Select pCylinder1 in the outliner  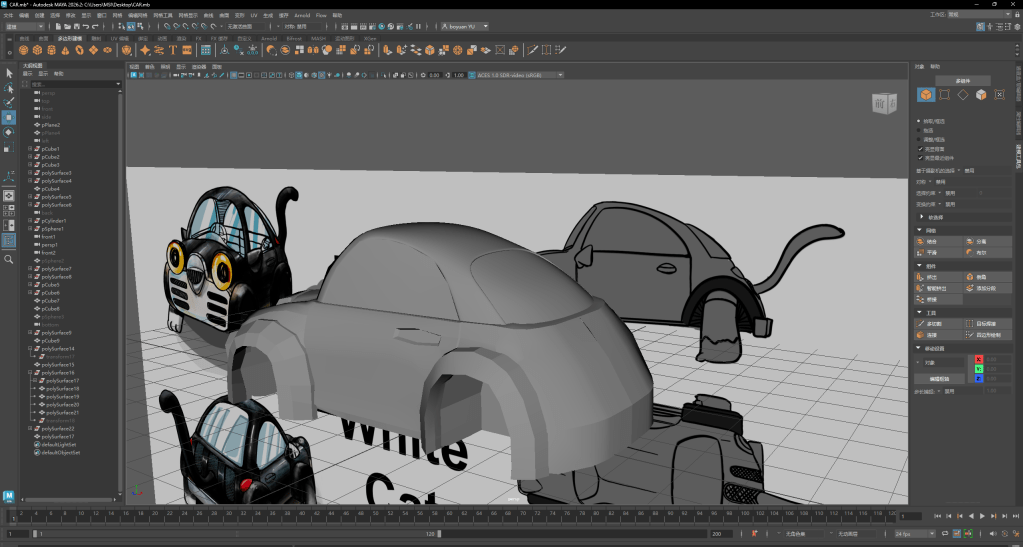coord(53,221)
